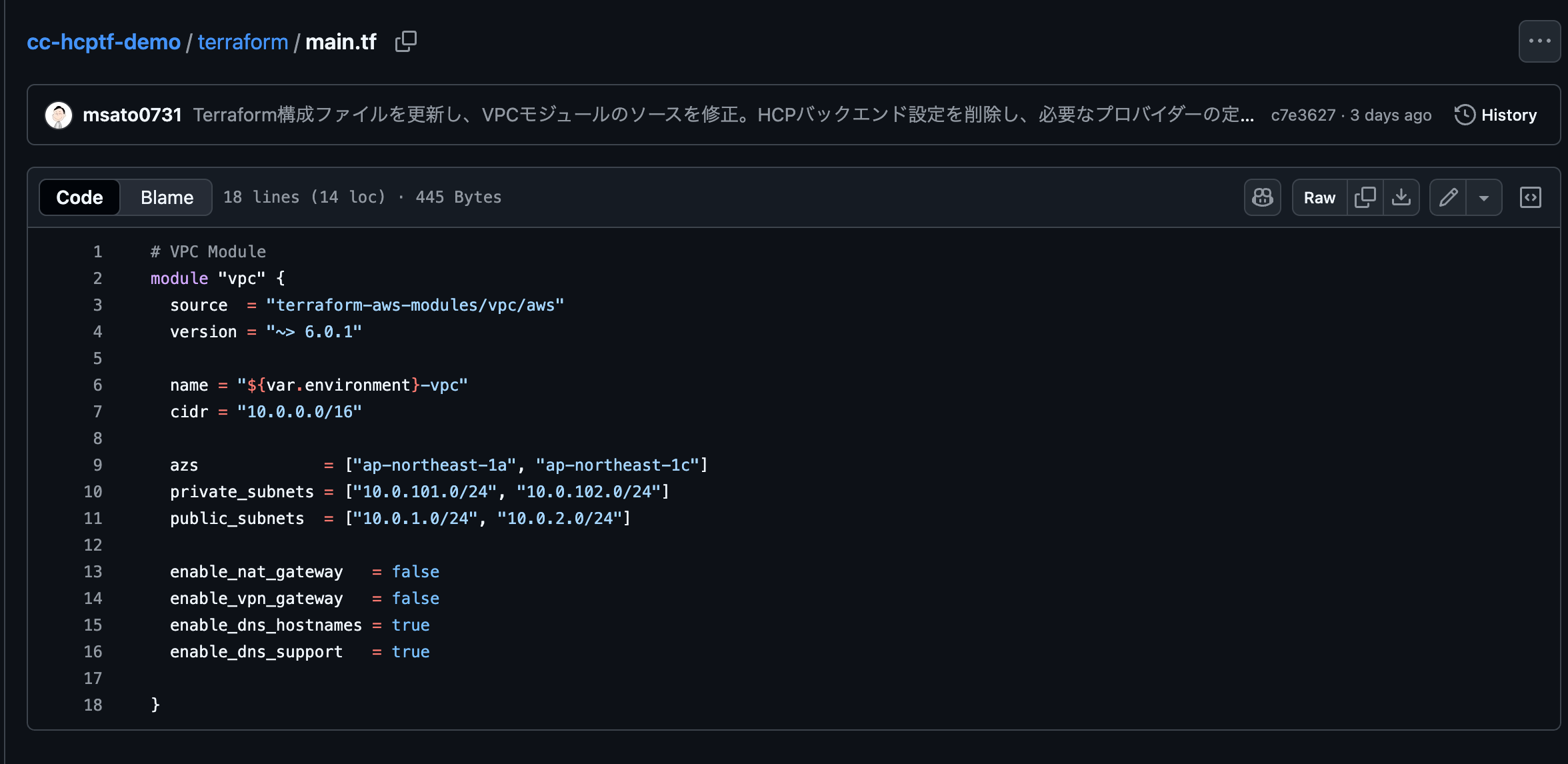Download raw file icon
This screenshot has width=1568, height=764.
point(1401,197)
